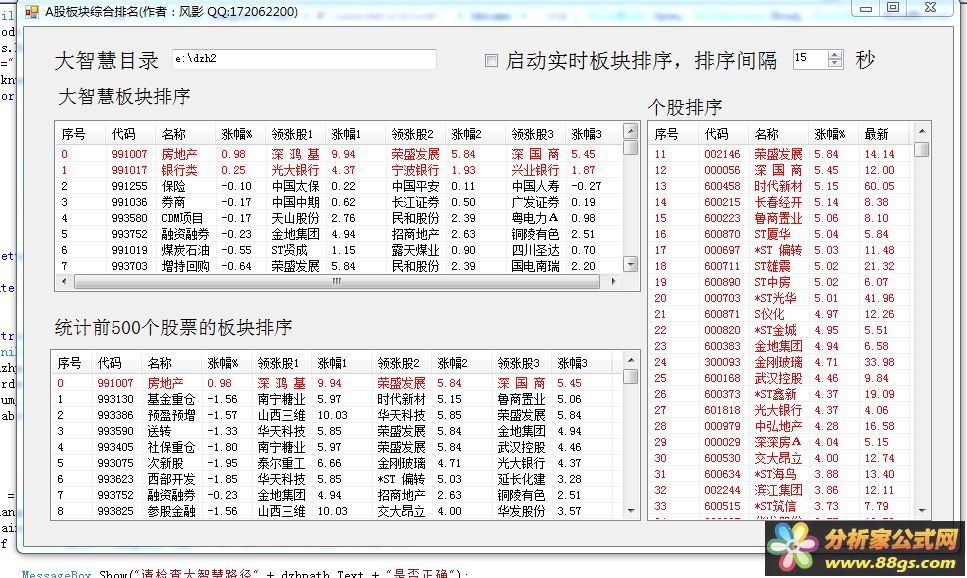Select the 基金重仓 row in bottom table
The height and width of the screenshot is (578, 967).
pos(338,399)
